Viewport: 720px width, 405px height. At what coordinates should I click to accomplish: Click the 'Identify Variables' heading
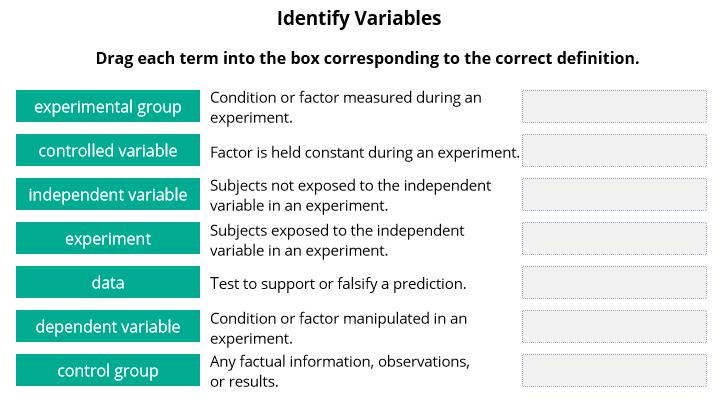pyautogui.click(x=359, y=19)
